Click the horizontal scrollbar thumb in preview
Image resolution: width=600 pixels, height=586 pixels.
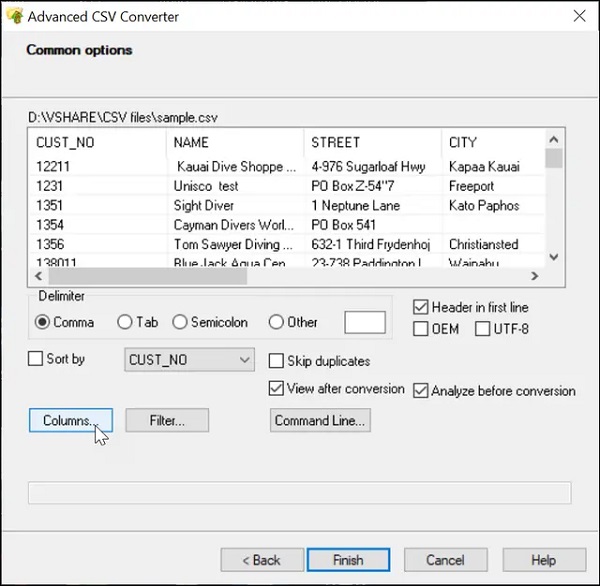(148, 276)
